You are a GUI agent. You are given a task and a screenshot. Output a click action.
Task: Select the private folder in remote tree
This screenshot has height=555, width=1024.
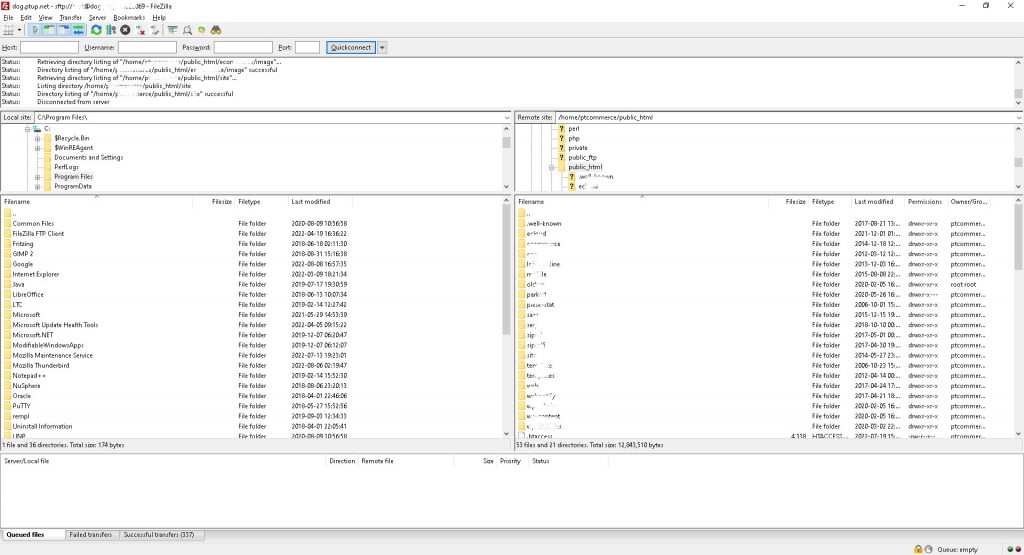577,148
